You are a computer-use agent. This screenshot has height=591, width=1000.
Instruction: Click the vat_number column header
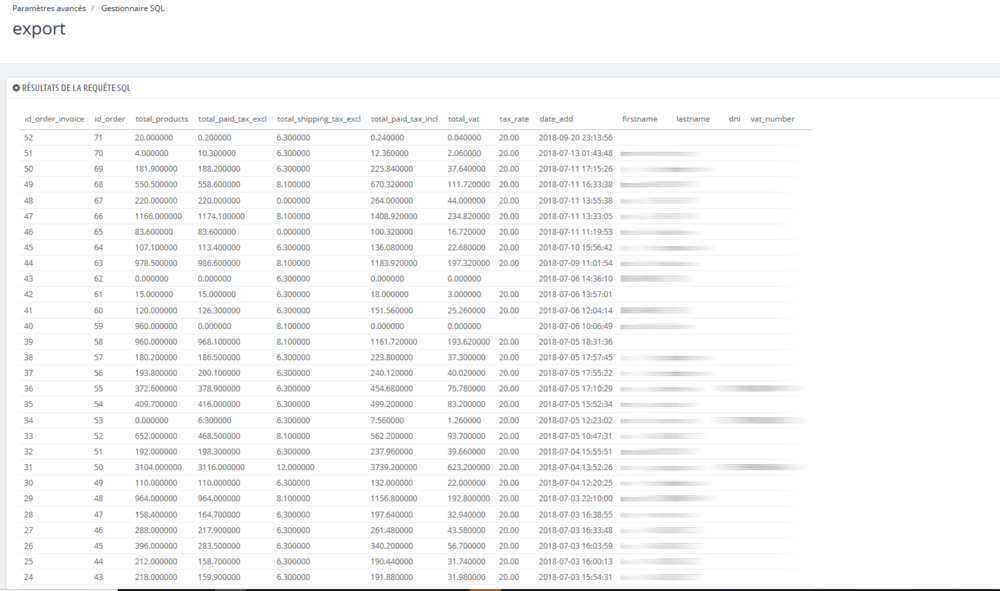pyautogui.click(x=772, y=118)
